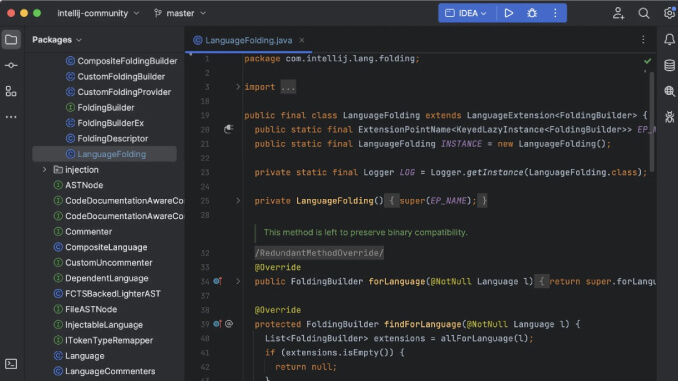Open the Packages view dropdown
The height and width of the screenshot is (381, 678).
[57, 40]
